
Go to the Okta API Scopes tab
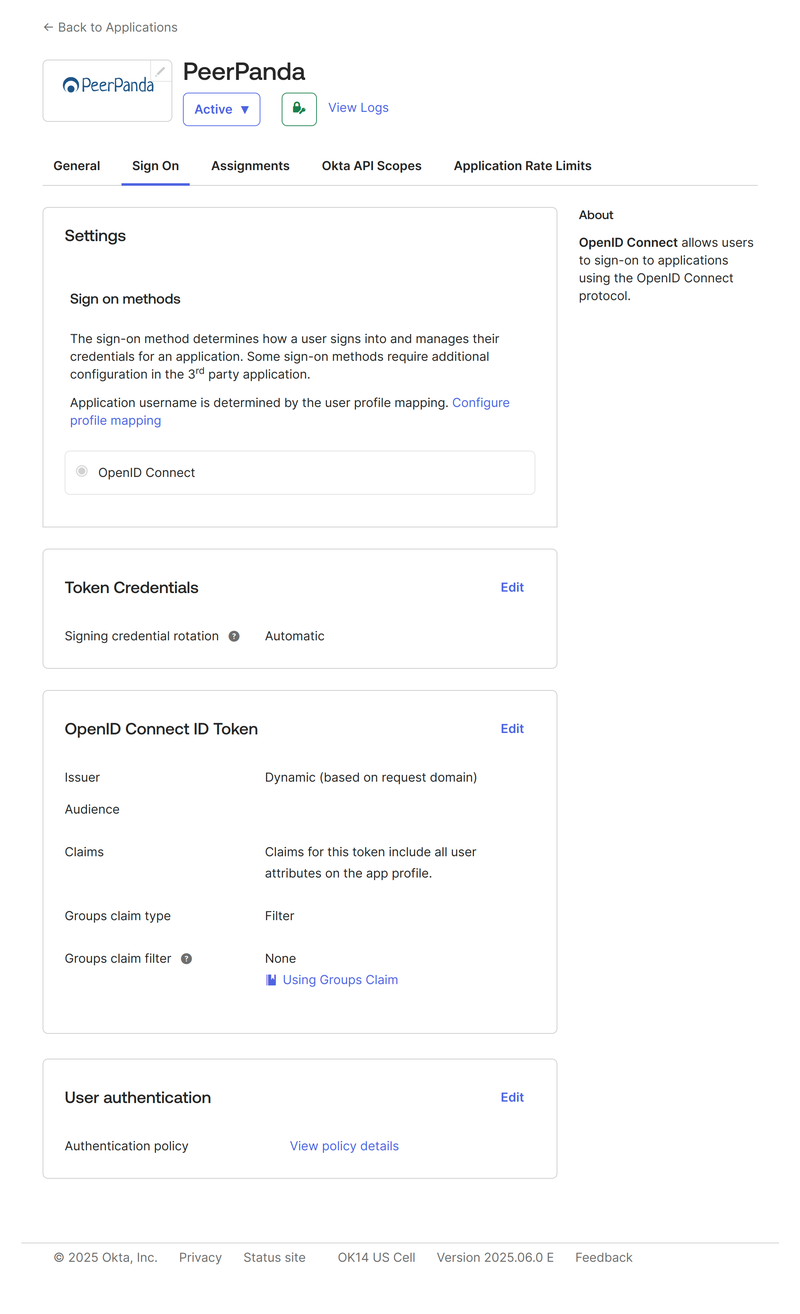[371, 166]
